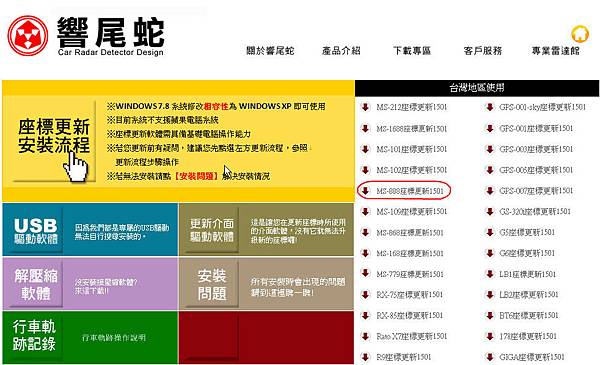Click the red 【安裝問題】 link in instructions
Image resolution: width=600 pixels, height=365 pixels.
(x=196, y=176)
